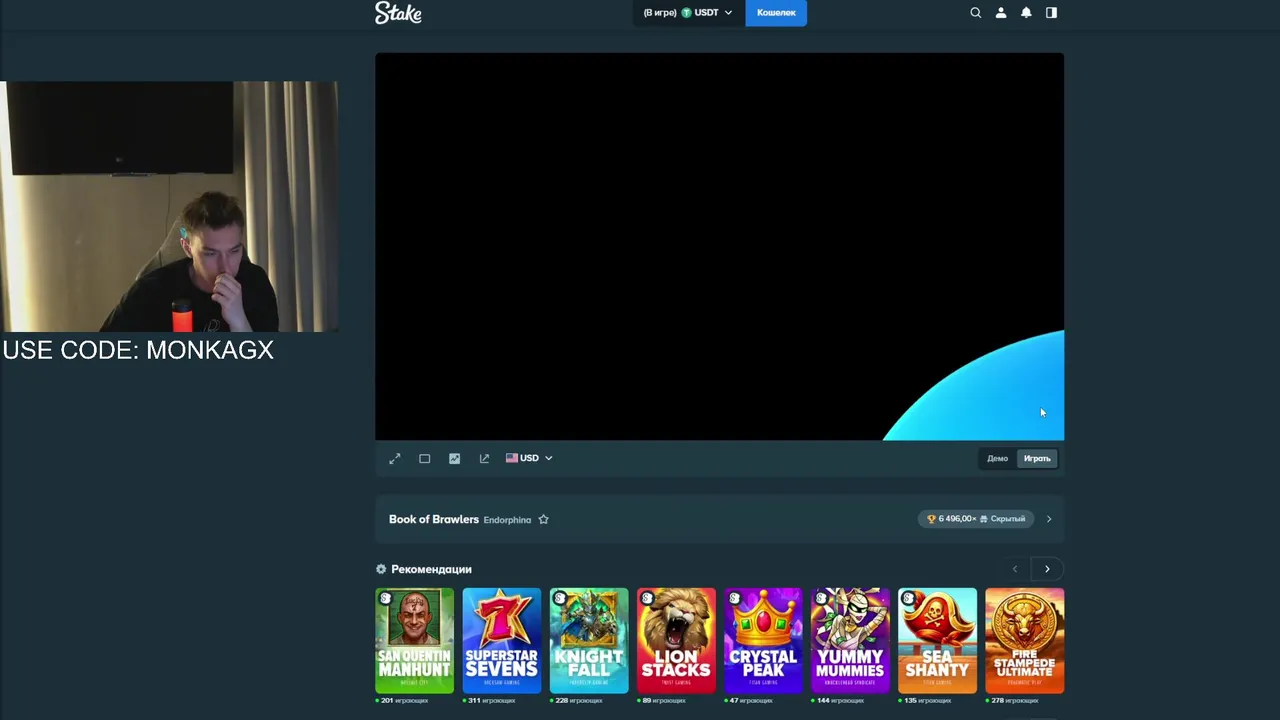Viewport: 1280px width, 720px height.
Task: Click the 6 496,00× top win badge
Action: pos(977,519)
